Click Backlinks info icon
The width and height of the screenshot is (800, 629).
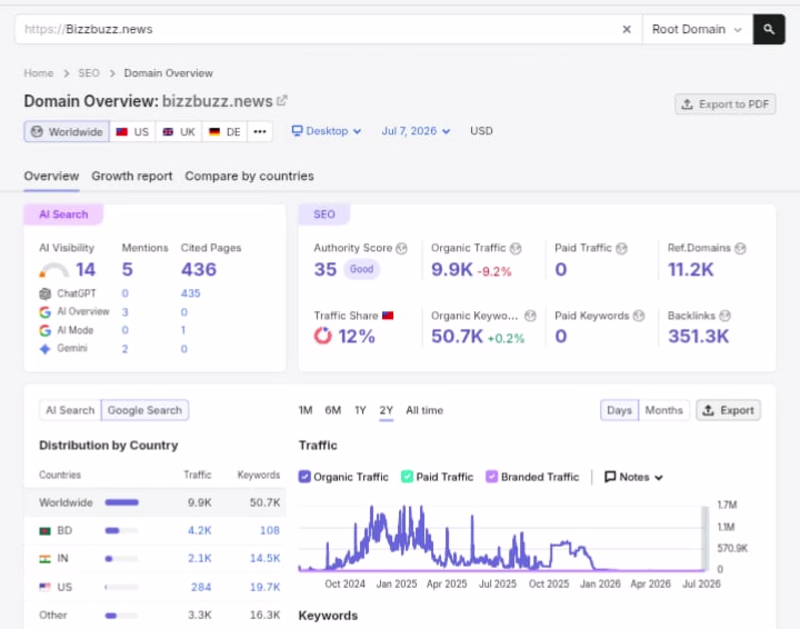coord(725,316)
